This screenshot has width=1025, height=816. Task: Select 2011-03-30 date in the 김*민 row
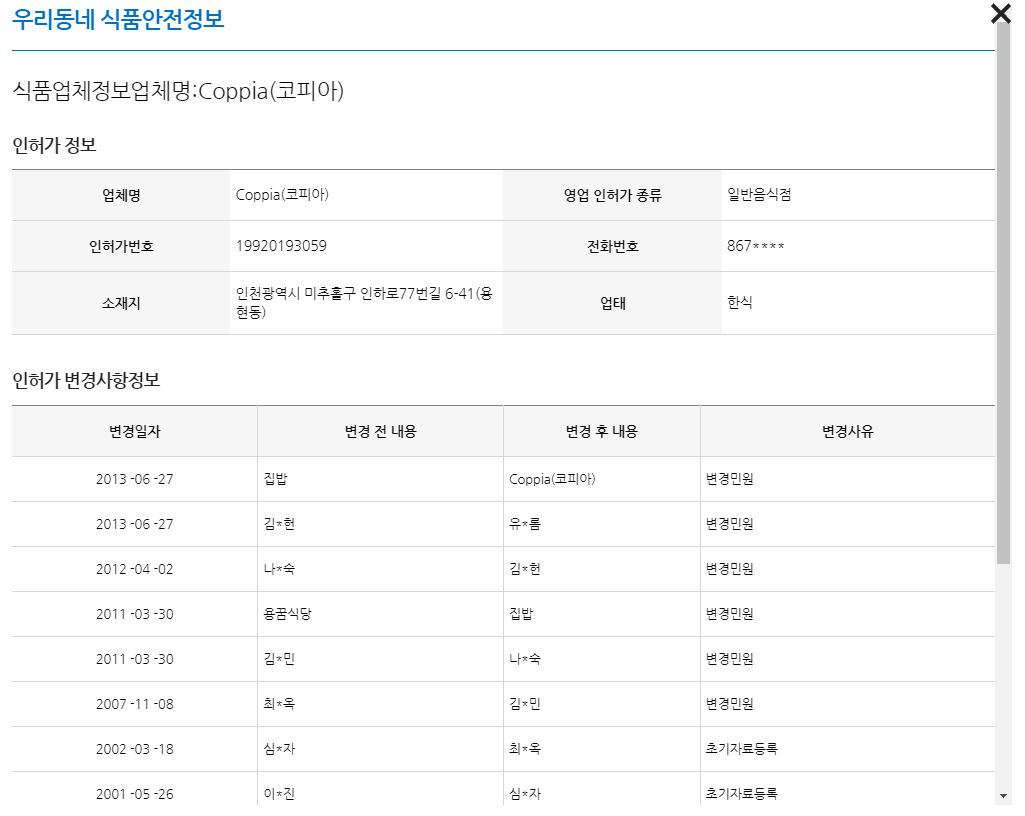[x=135, y=660]
